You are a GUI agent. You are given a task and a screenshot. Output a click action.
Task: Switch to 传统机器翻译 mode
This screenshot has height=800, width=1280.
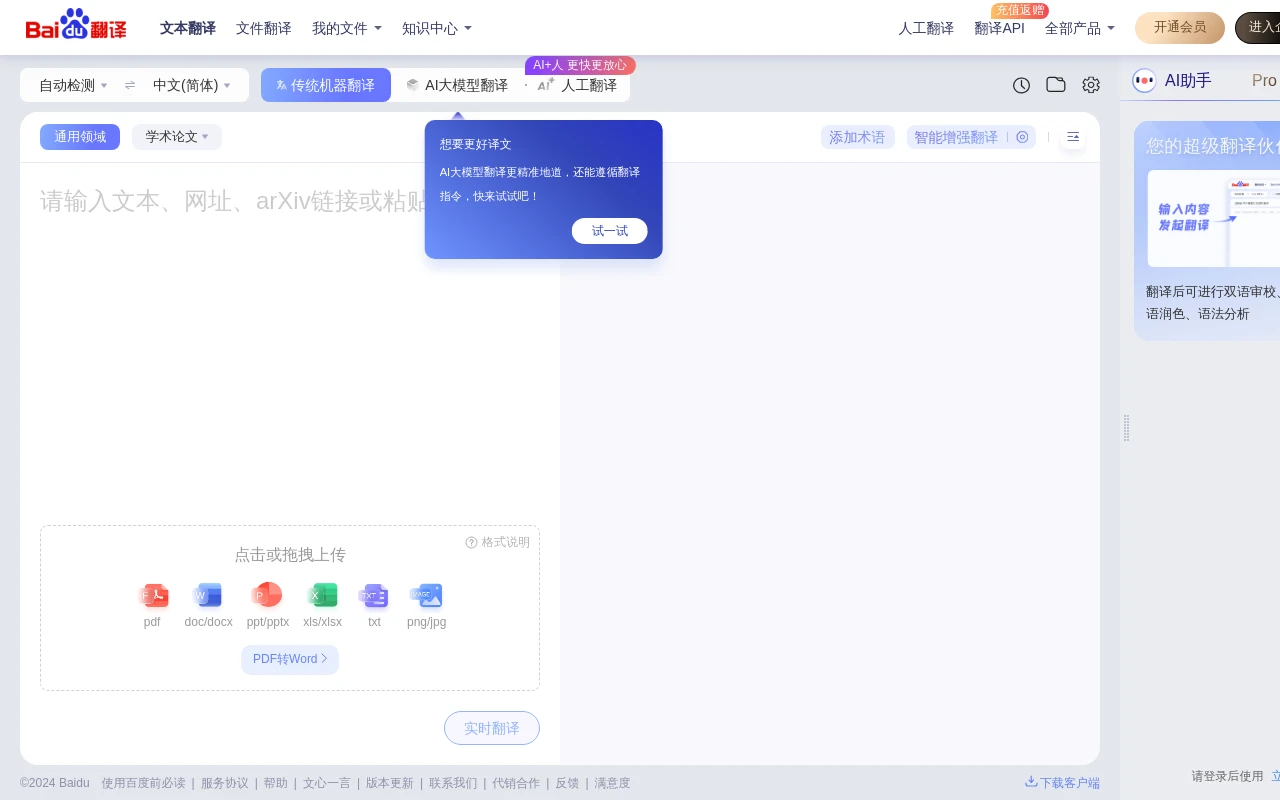326,85
